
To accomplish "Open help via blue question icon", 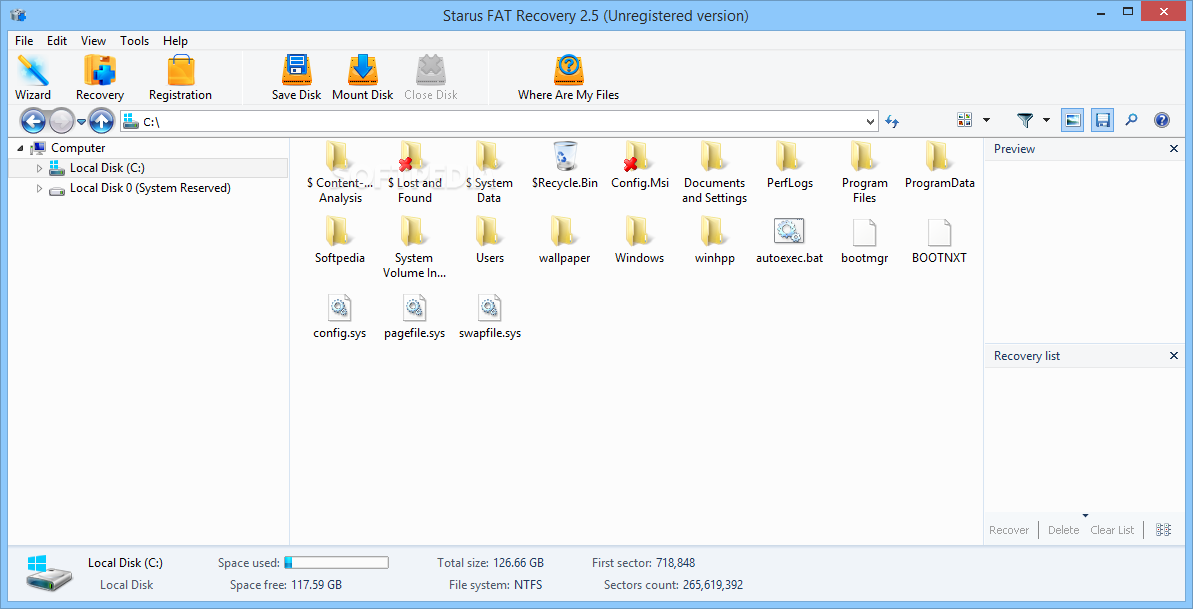I will pyautogui.click(x=1162, y=120).
